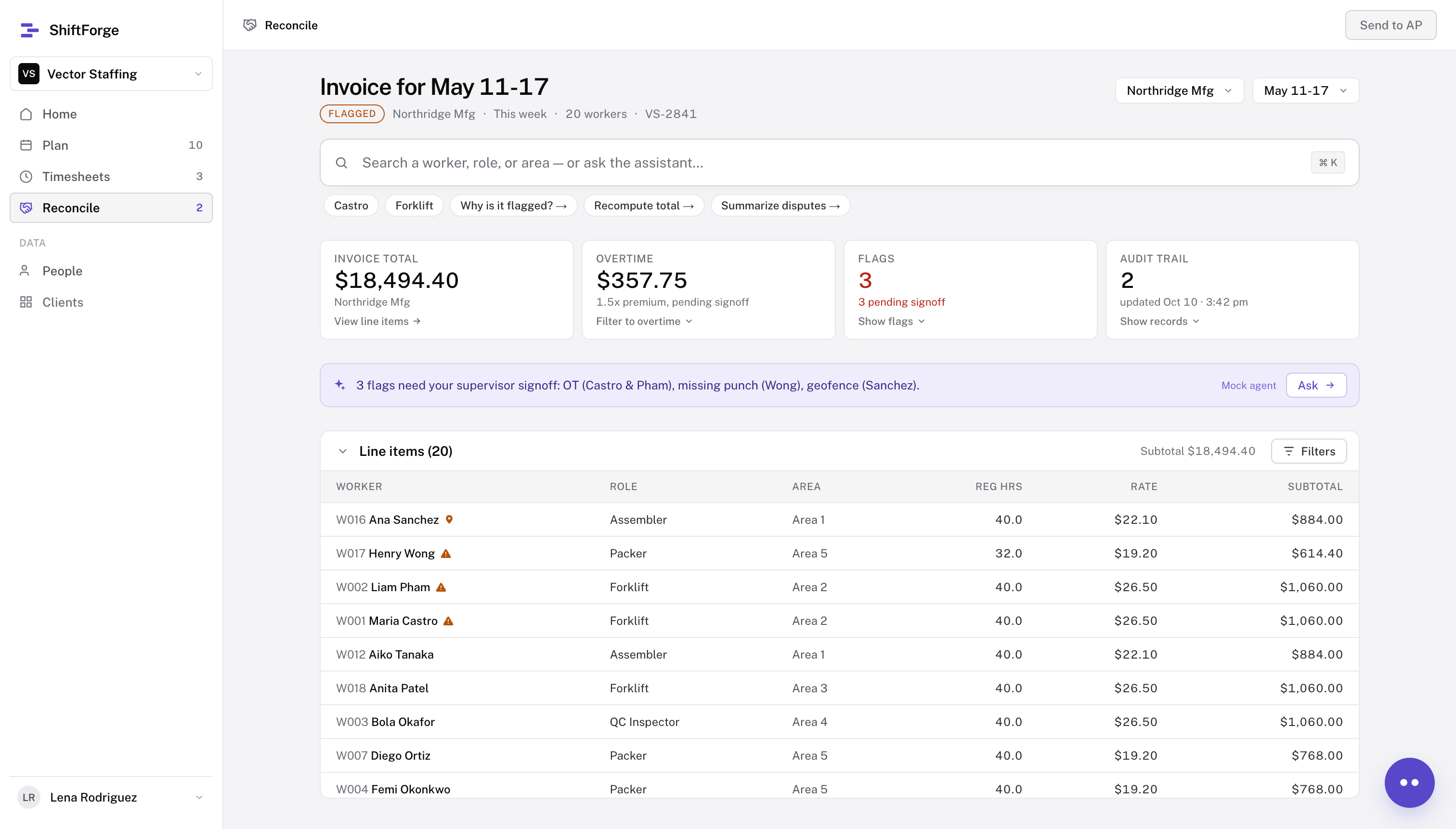The height and width of the screenshot is (829, 1456).
Task: Open the People data page
Action: click(111, 271)
